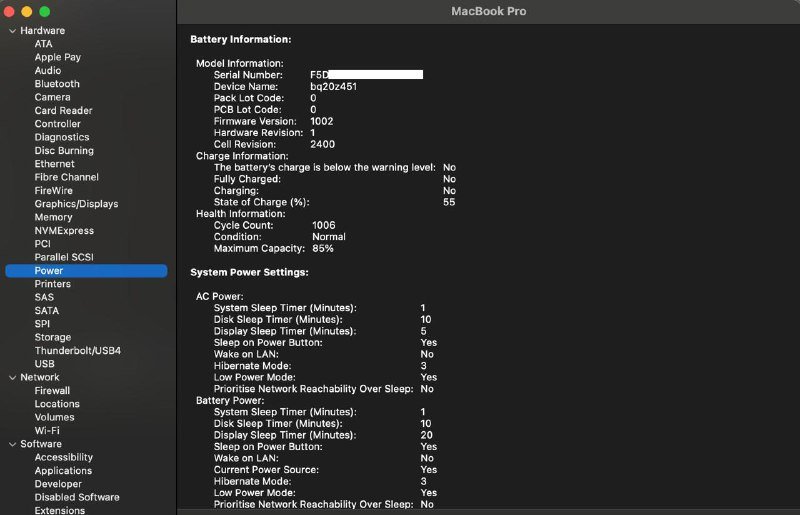Click the MacBook Pro window title
Screen dimensions: 800x515
489,11
